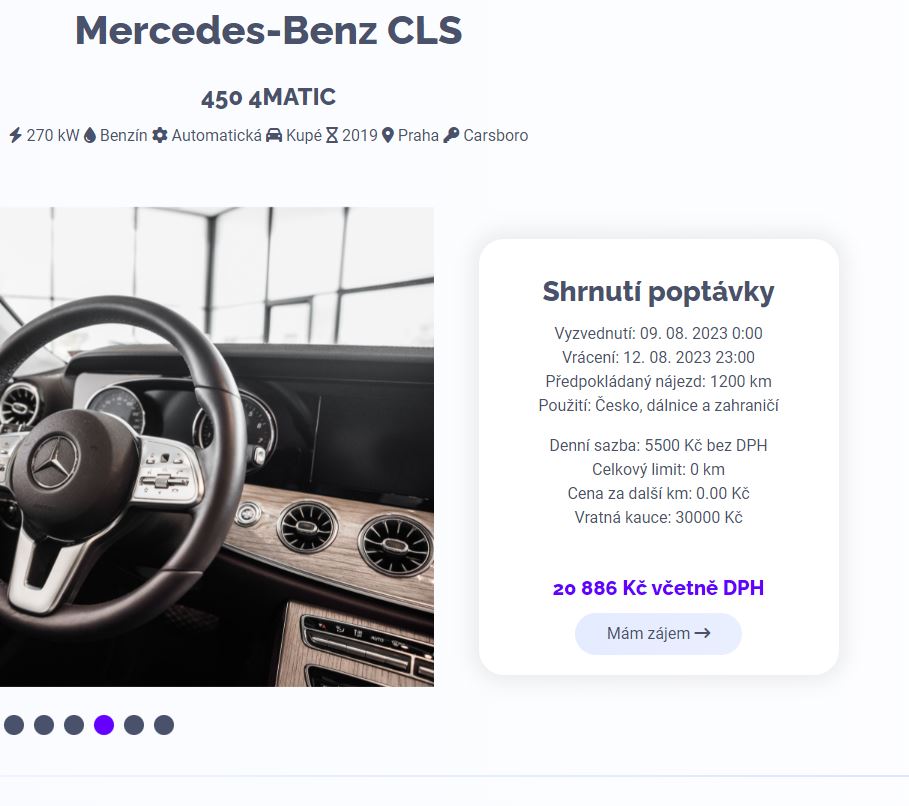Select the fifth carousel dot

[134, 725]
